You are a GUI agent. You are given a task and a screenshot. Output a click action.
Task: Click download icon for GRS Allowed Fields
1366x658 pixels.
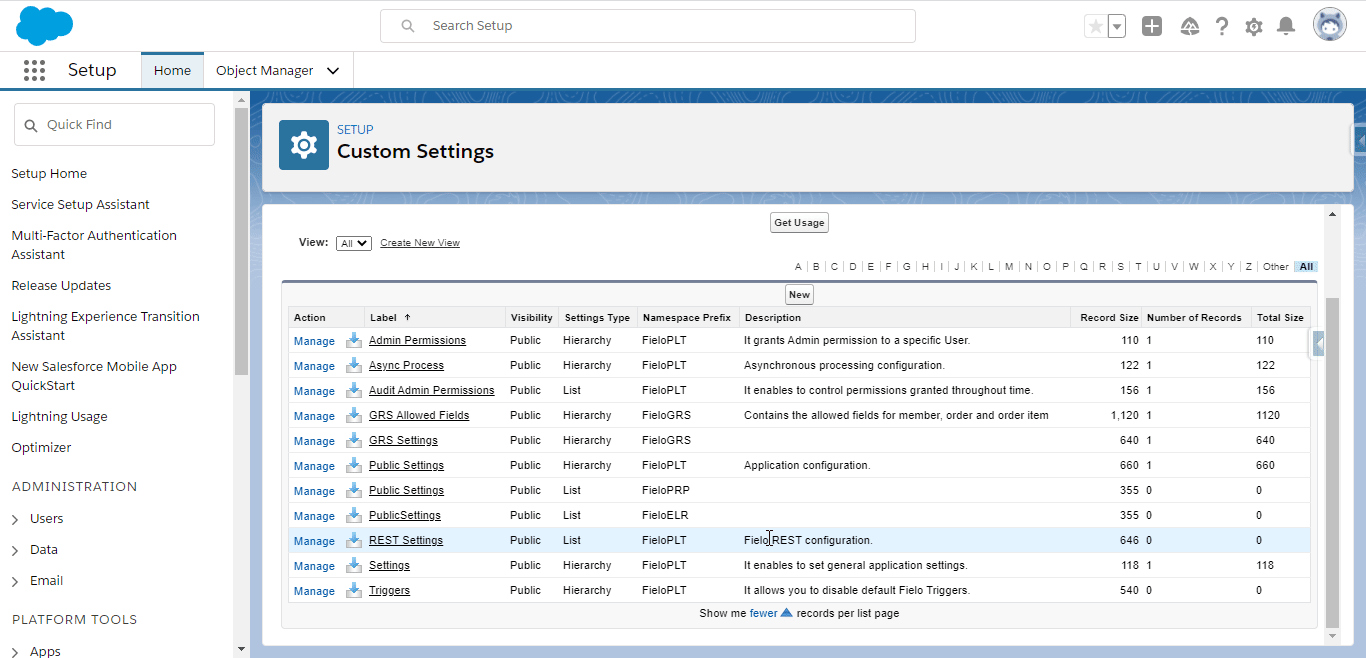tap(353, 415)
